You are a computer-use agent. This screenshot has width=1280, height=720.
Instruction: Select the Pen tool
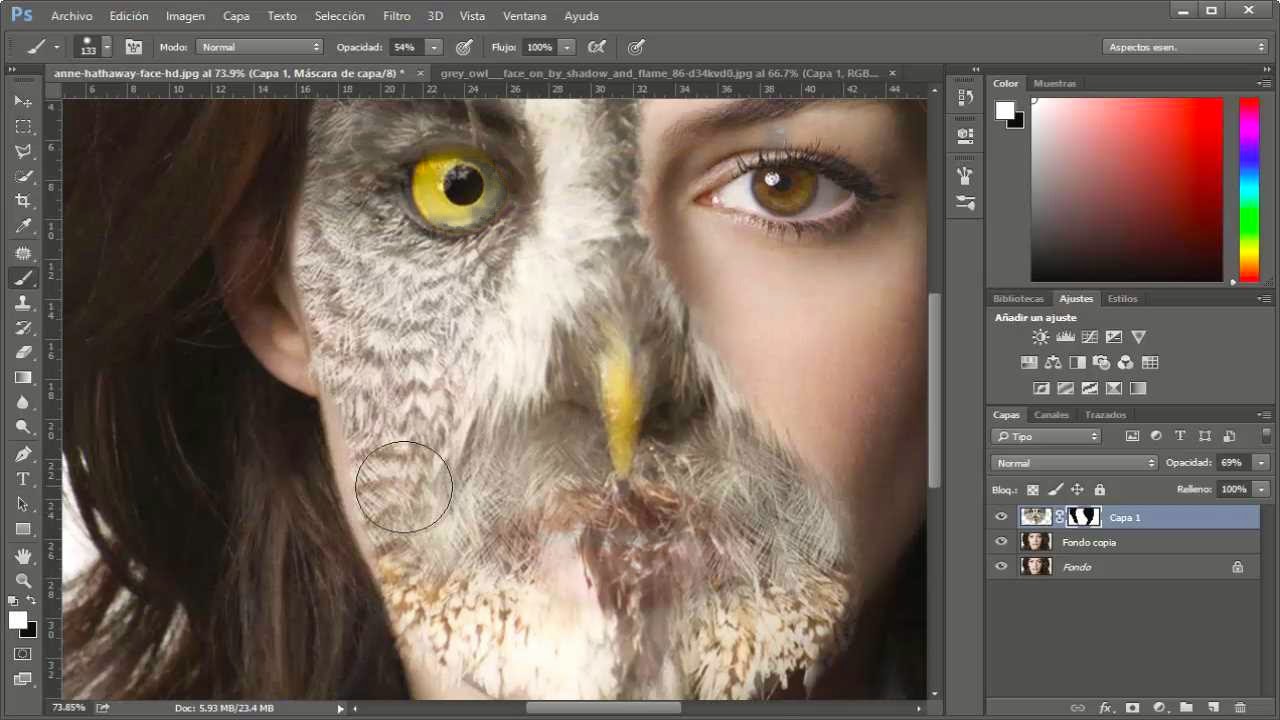pyautogui.click(x=23, y=454)
